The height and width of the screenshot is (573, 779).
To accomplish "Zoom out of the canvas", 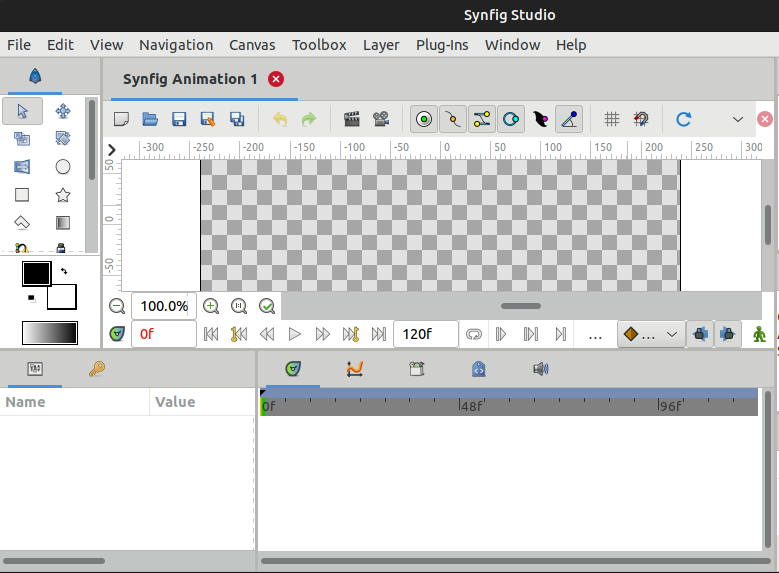I will (117, 306).
